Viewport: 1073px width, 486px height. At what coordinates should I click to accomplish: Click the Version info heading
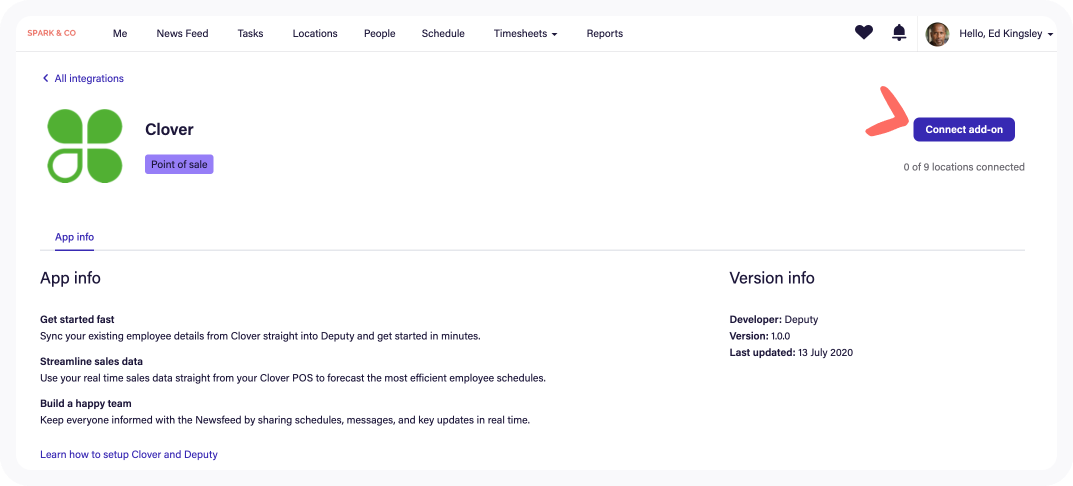[x=772, y=278]
